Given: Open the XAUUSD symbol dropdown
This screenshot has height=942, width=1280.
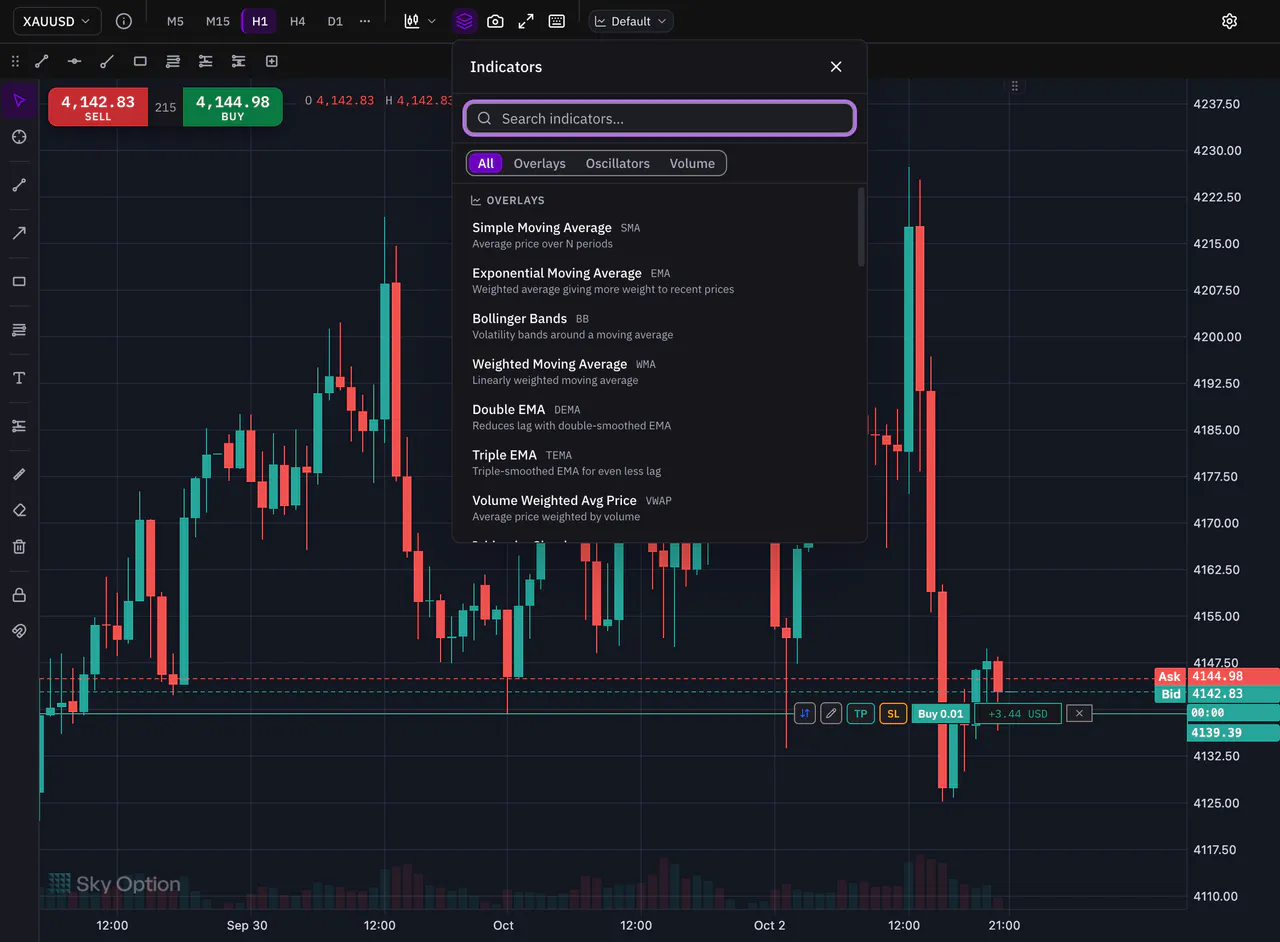Looking at the screenshot, I should coord(56,21).
